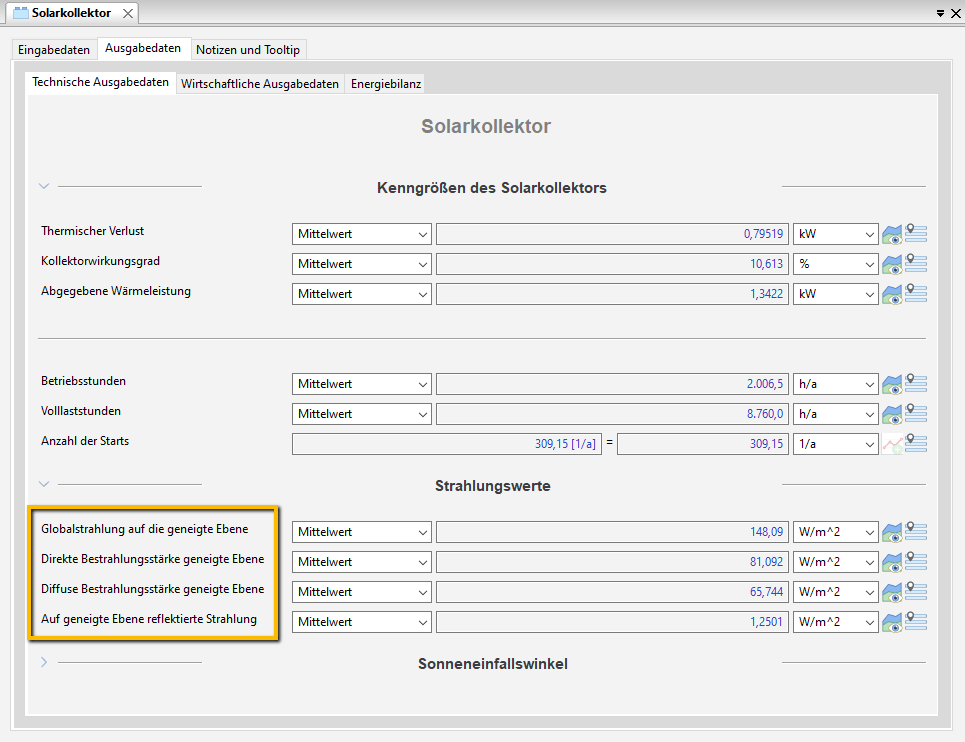Click pinned list icon for reflektierte Strahlung row

pos(916,621)
